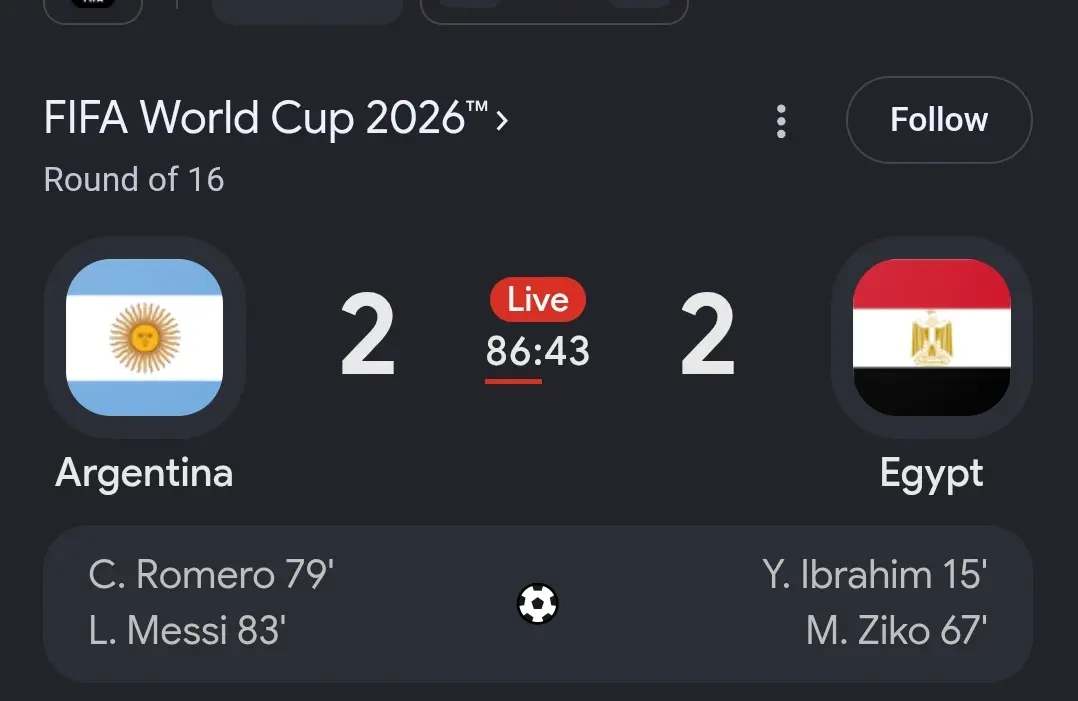Click the soccer ball goals icon

(538, 603)
